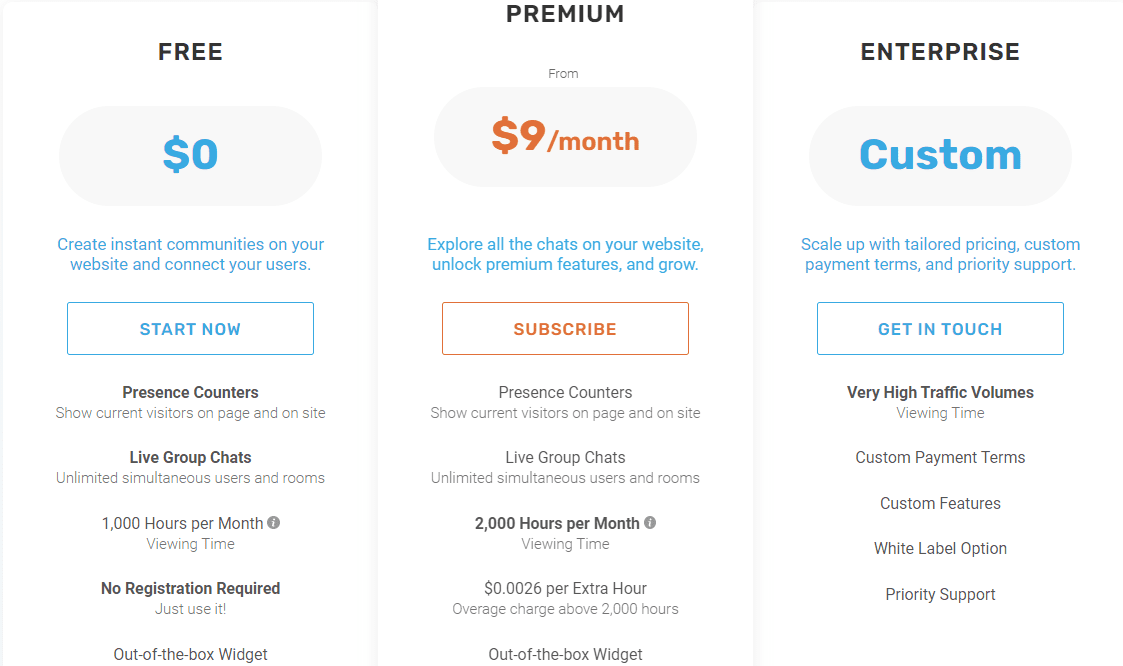This screenshot has height=666, width=1123.
Task: Click info icon beside 2,000 Hours per Month
Action: [x=650, y=523]
